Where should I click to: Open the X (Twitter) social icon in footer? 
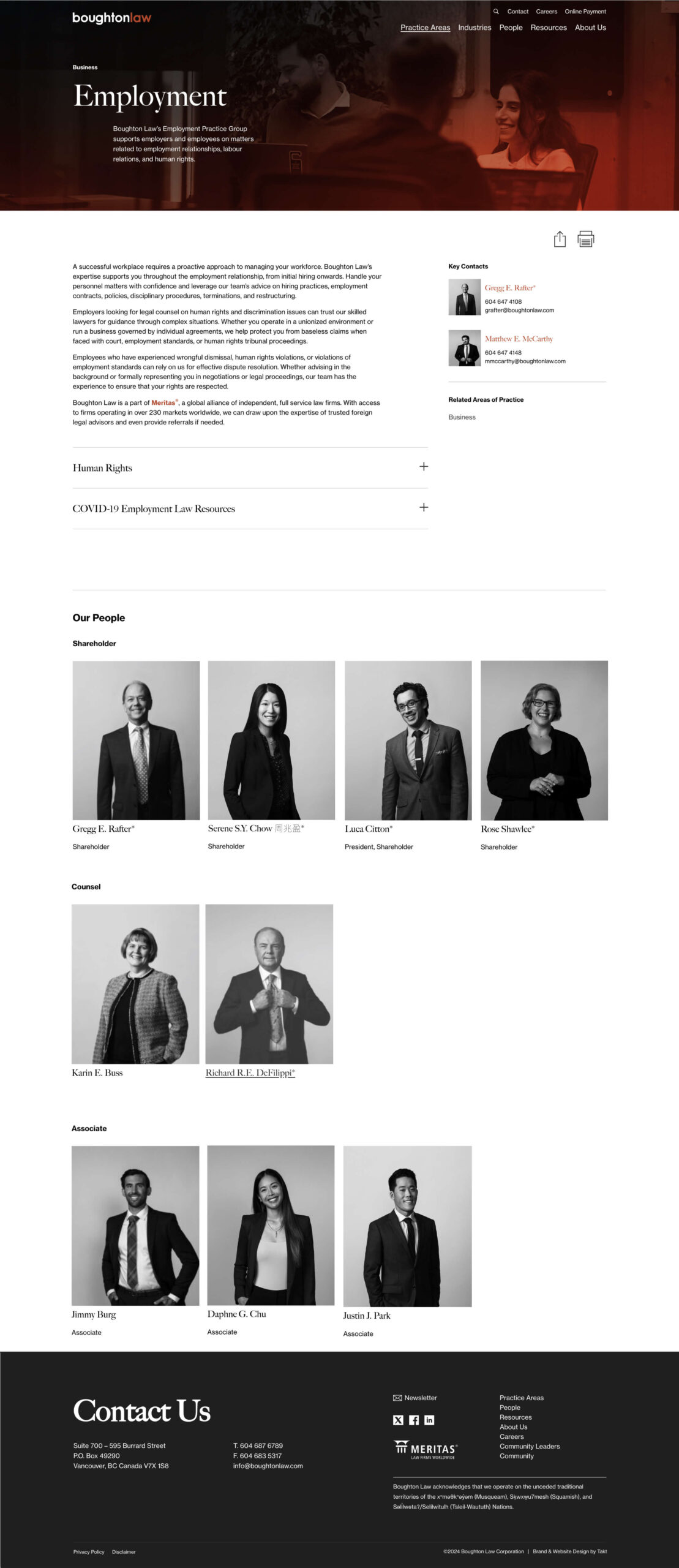[398, 1420]
